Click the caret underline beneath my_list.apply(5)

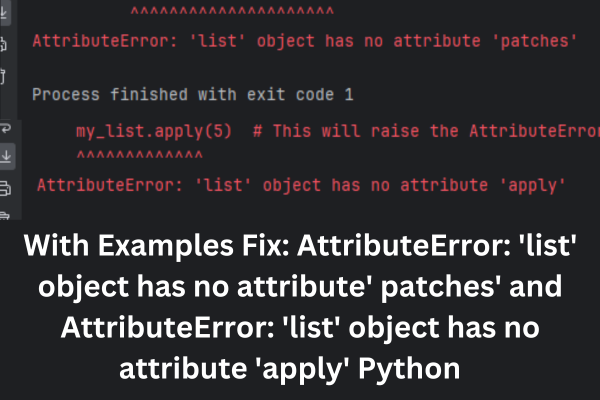click(140, 155)
